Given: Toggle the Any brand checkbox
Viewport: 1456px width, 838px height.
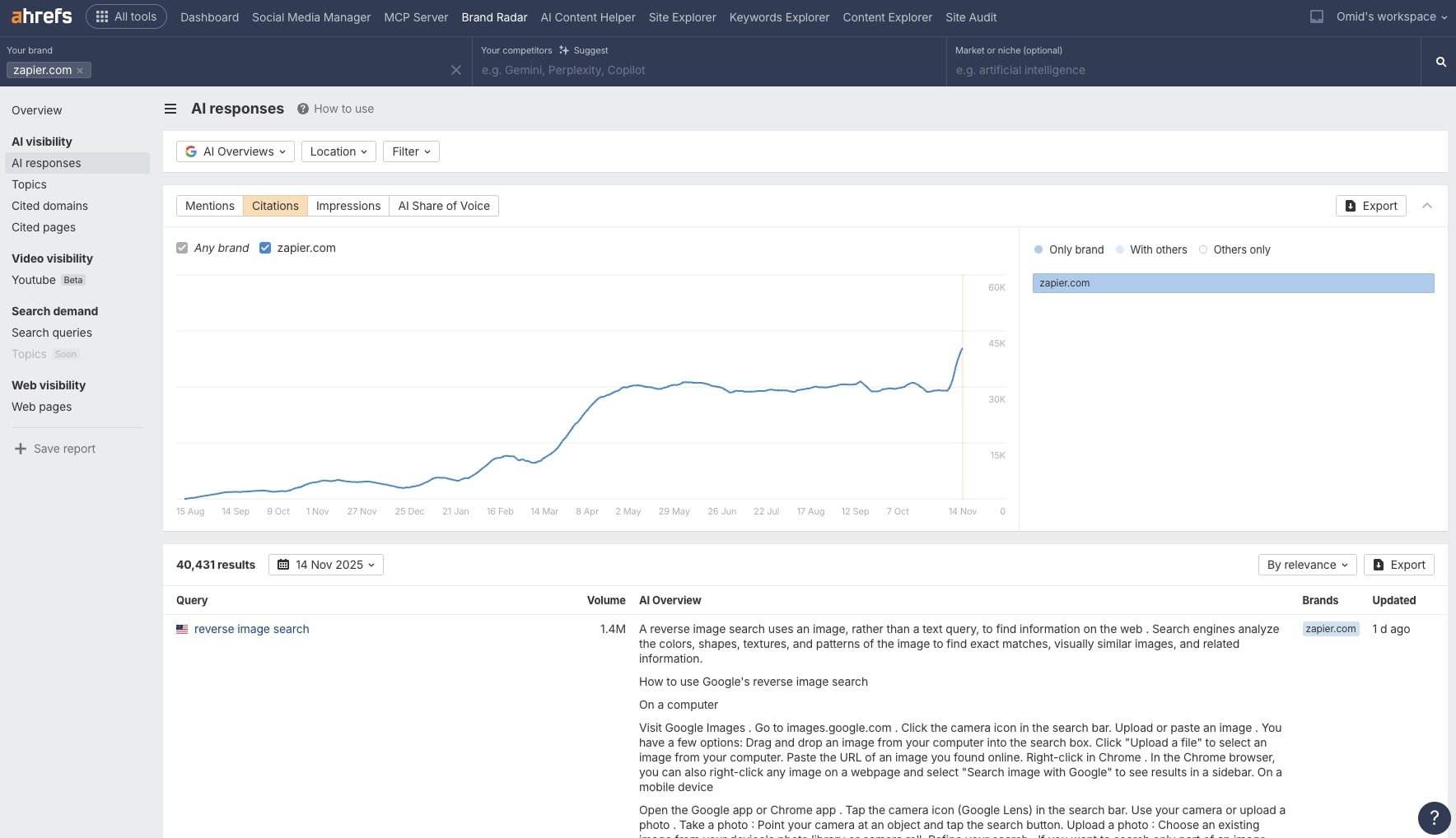Looking at the screenshot, I should [182, 248].
